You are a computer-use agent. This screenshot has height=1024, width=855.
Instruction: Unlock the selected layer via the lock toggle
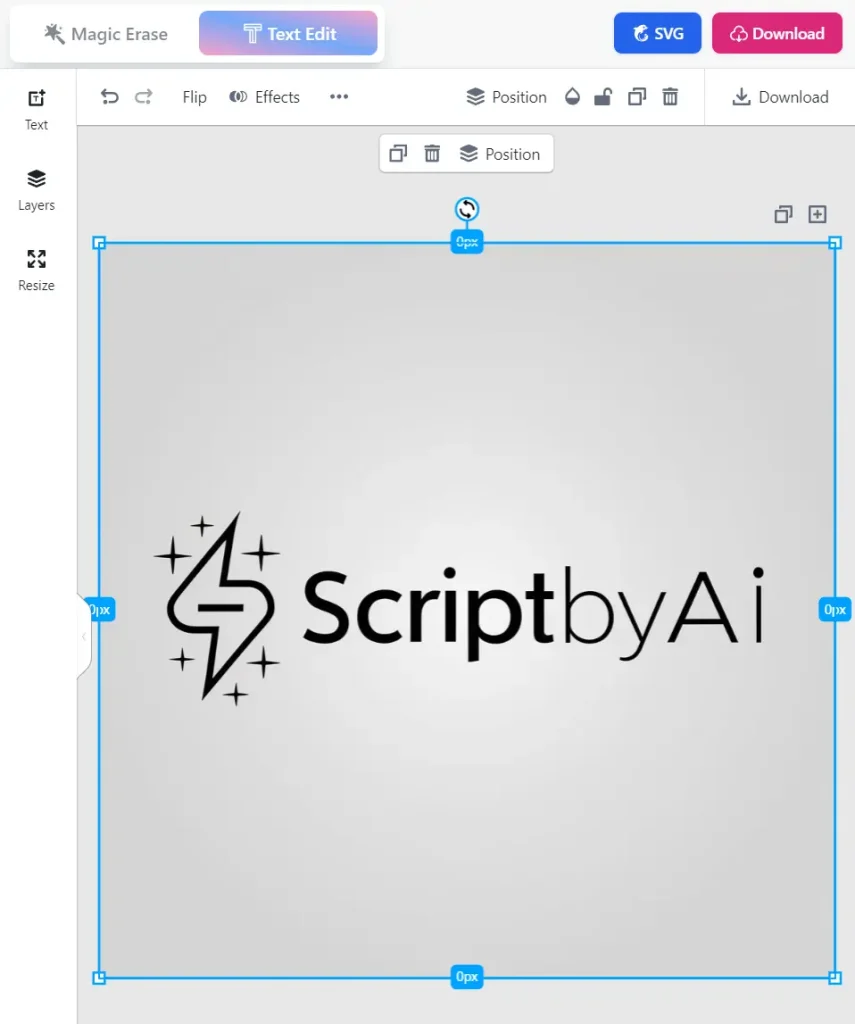tap(603, 97)
